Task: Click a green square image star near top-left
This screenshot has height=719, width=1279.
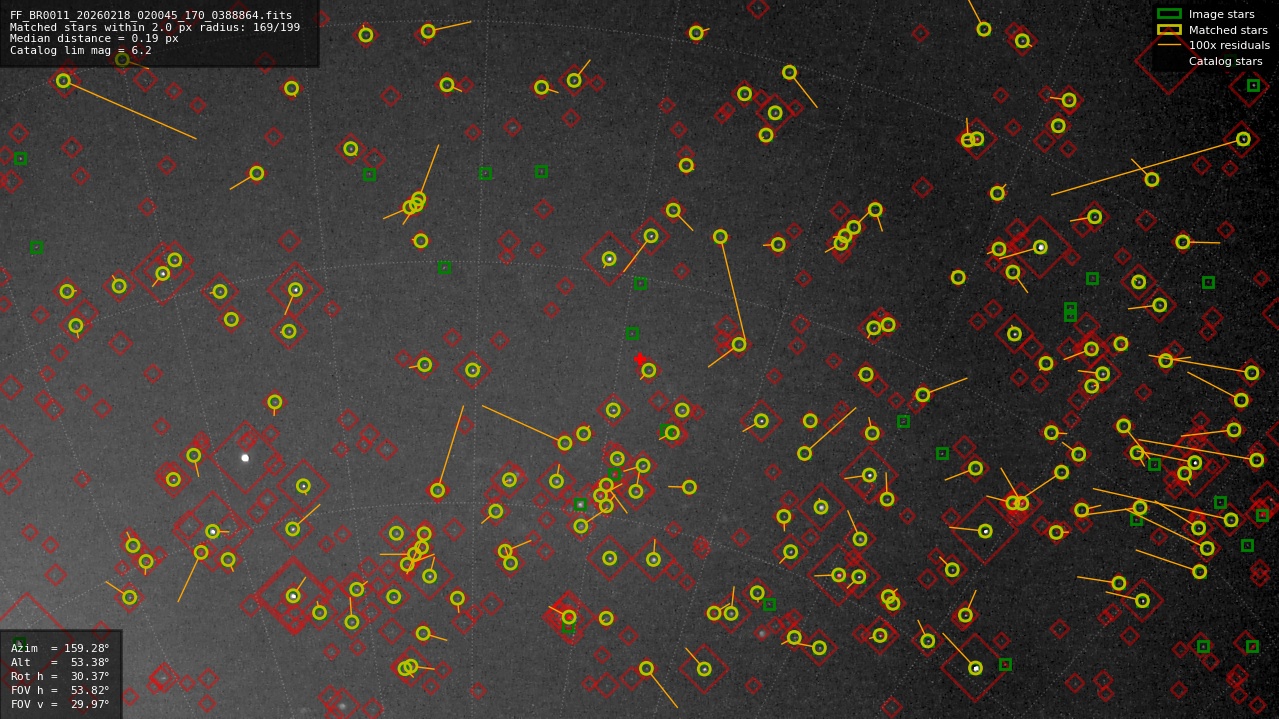Action: pyautogui.click(x=19, y=158)
